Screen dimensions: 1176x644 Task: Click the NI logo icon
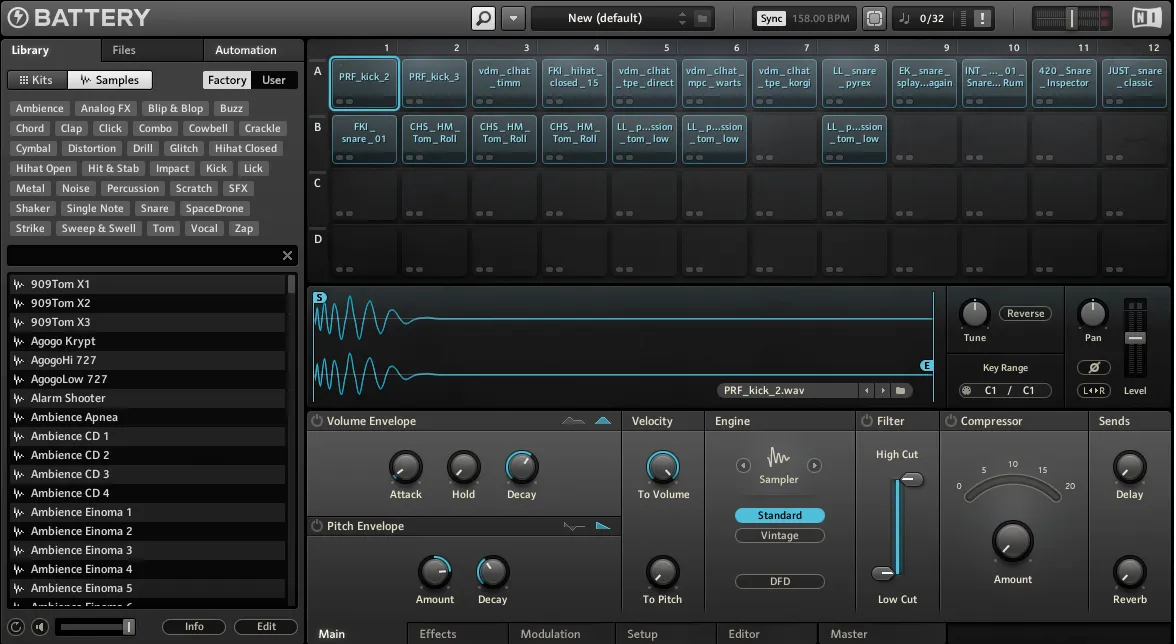click(1147, 17)
